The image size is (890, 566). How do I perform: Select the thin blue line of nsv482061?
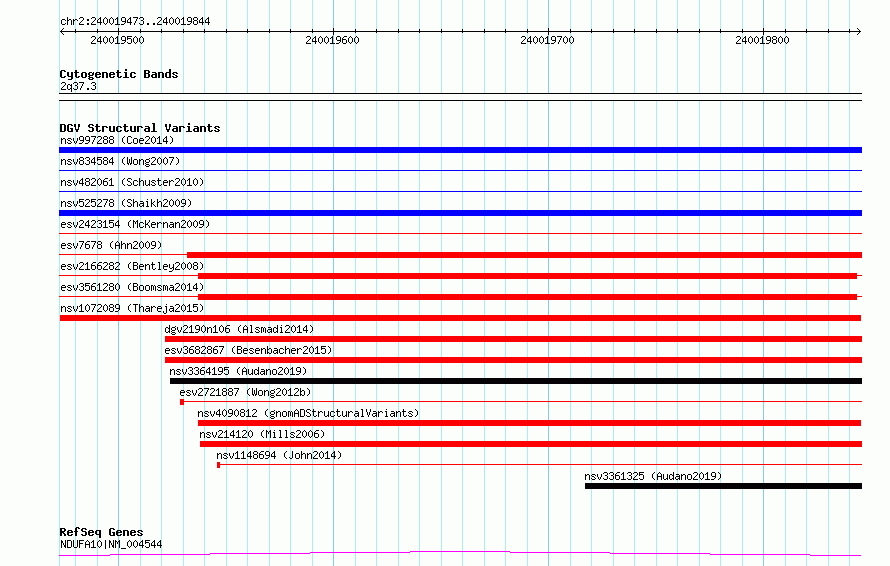460,191
